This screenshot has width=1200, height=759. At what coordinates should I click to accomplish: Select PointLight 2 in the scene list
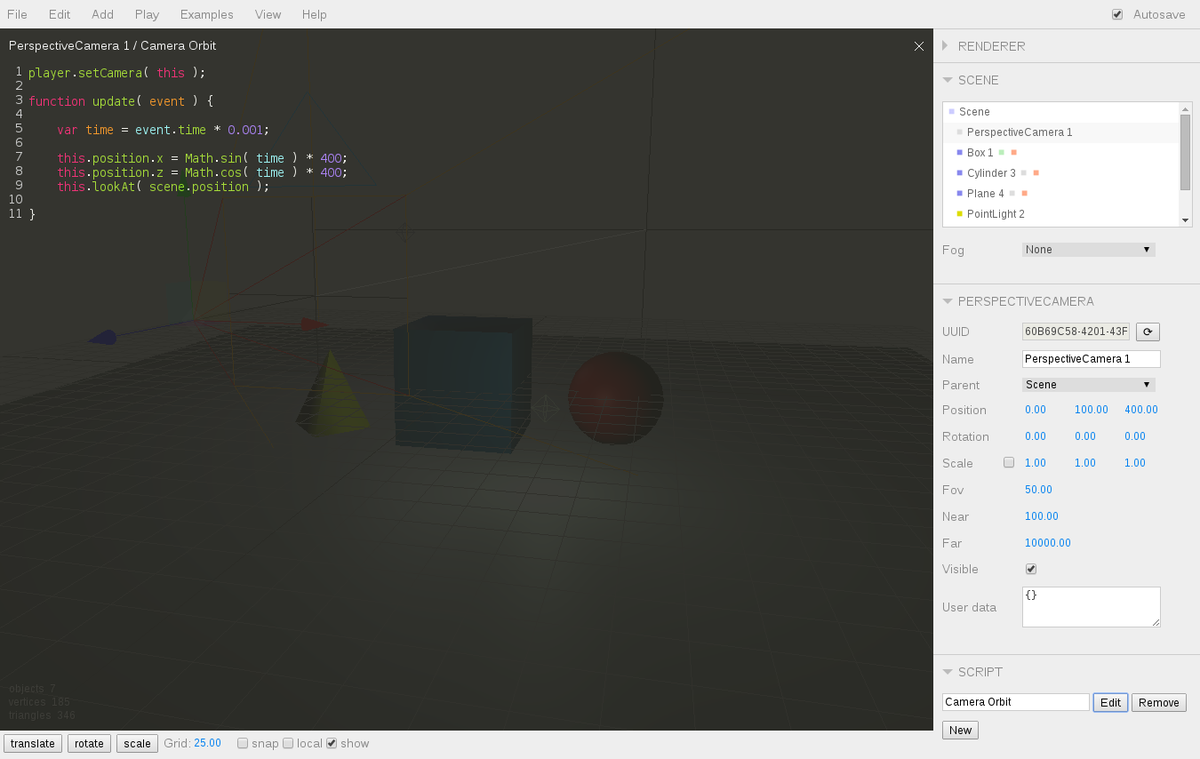point(1061,214)
